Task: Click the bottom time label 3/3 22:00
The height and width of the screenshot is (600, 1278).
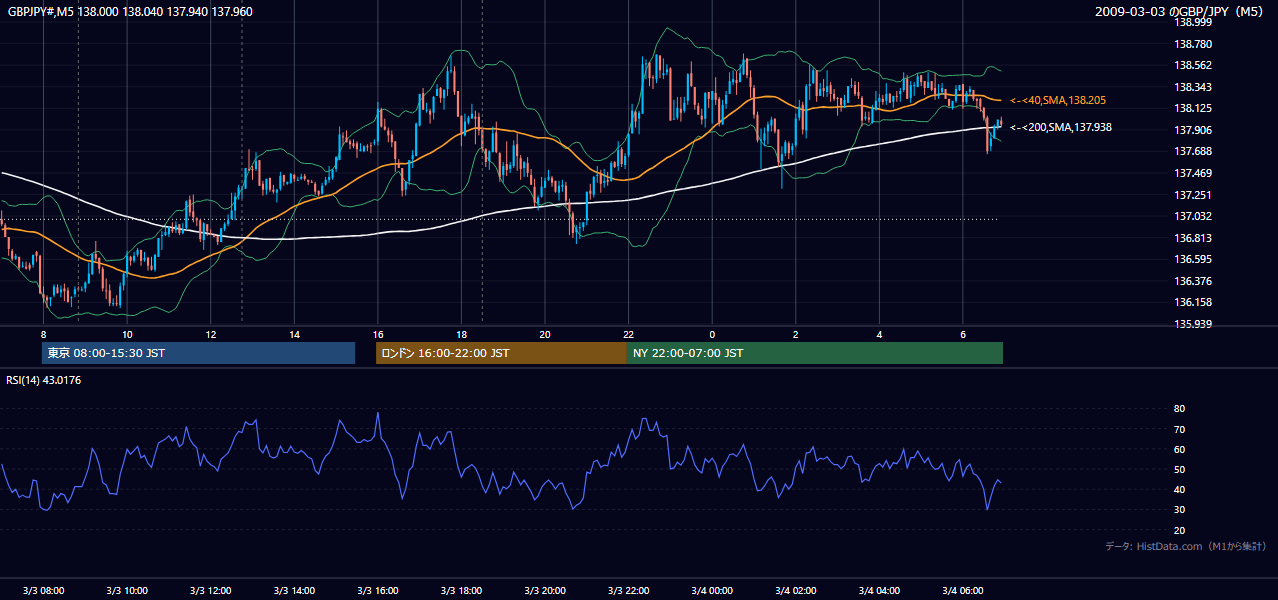Action: [628, 590]
